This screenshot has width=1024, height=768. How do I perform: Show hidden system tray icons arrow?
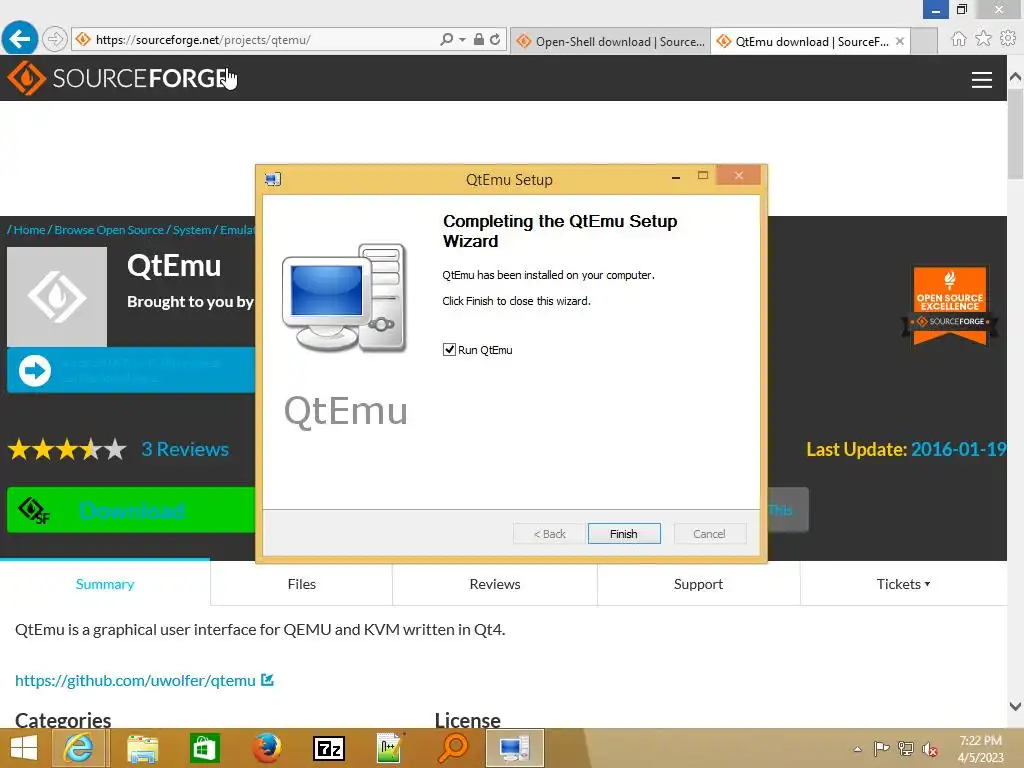[x=857, y=749]
